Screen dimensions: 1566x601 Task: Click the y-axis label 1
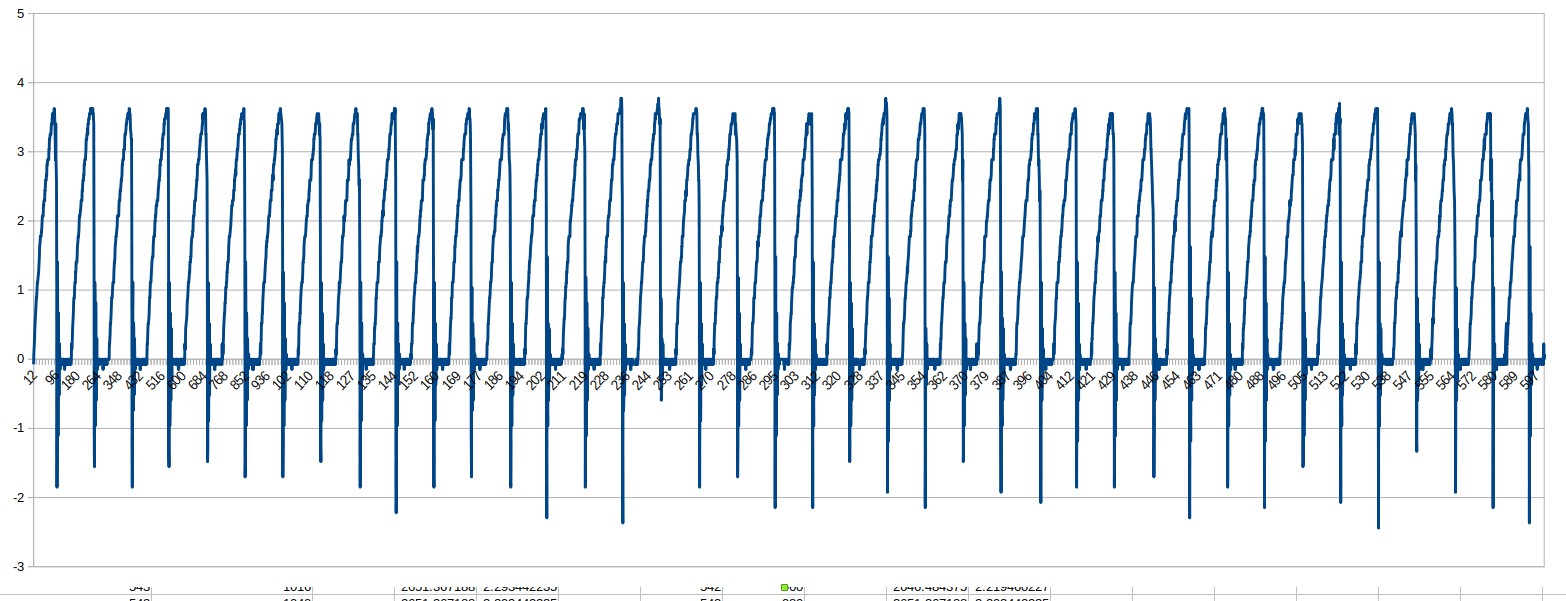pos(21,290)
